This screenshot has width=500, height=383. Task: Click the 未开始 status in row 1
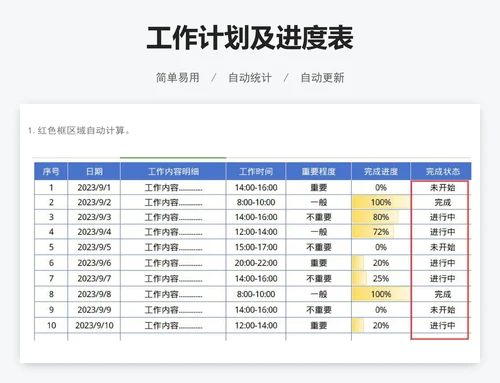coord(441,188)
